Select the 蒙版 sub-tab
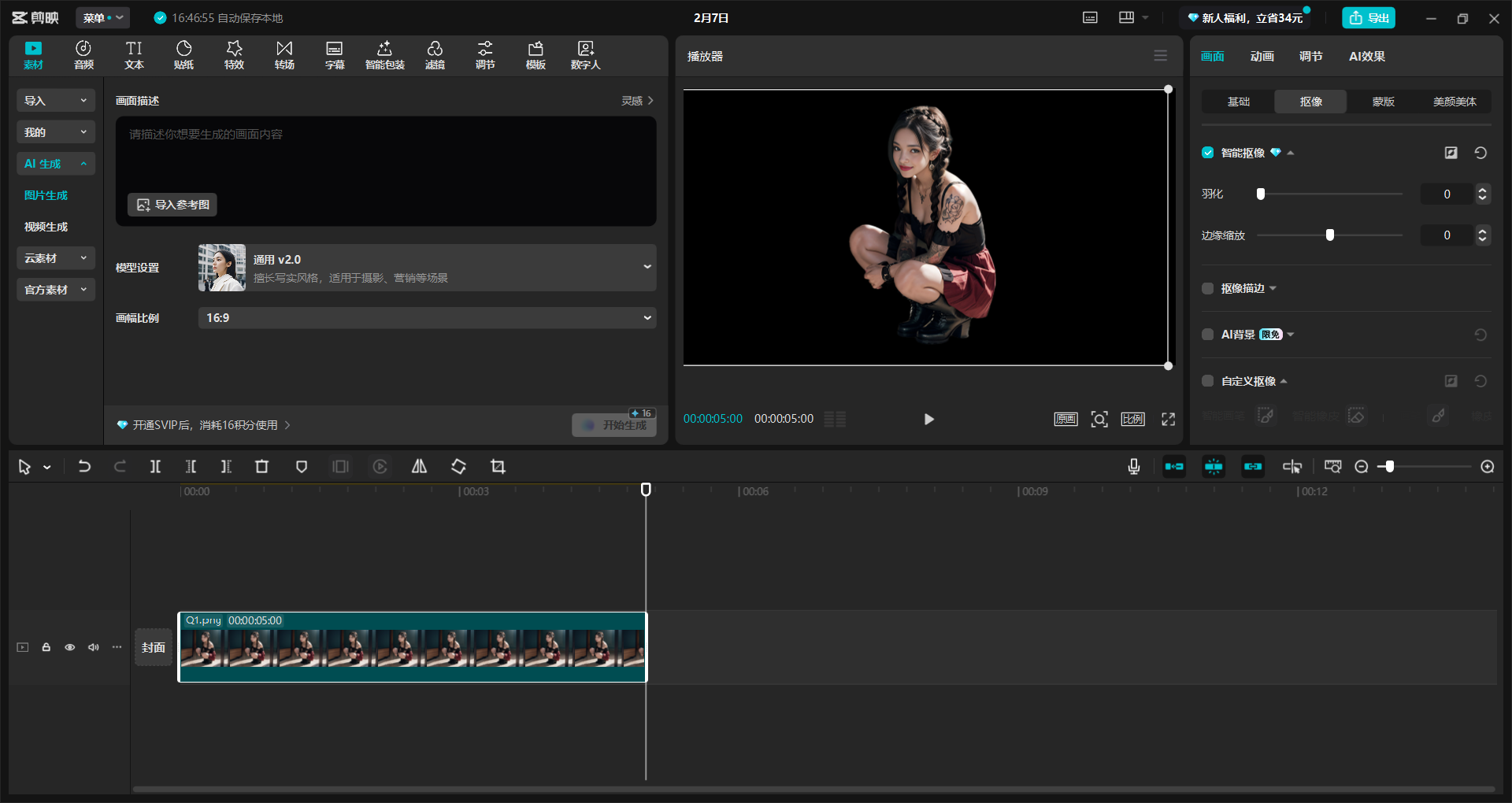 click(x=1384, y=102)
